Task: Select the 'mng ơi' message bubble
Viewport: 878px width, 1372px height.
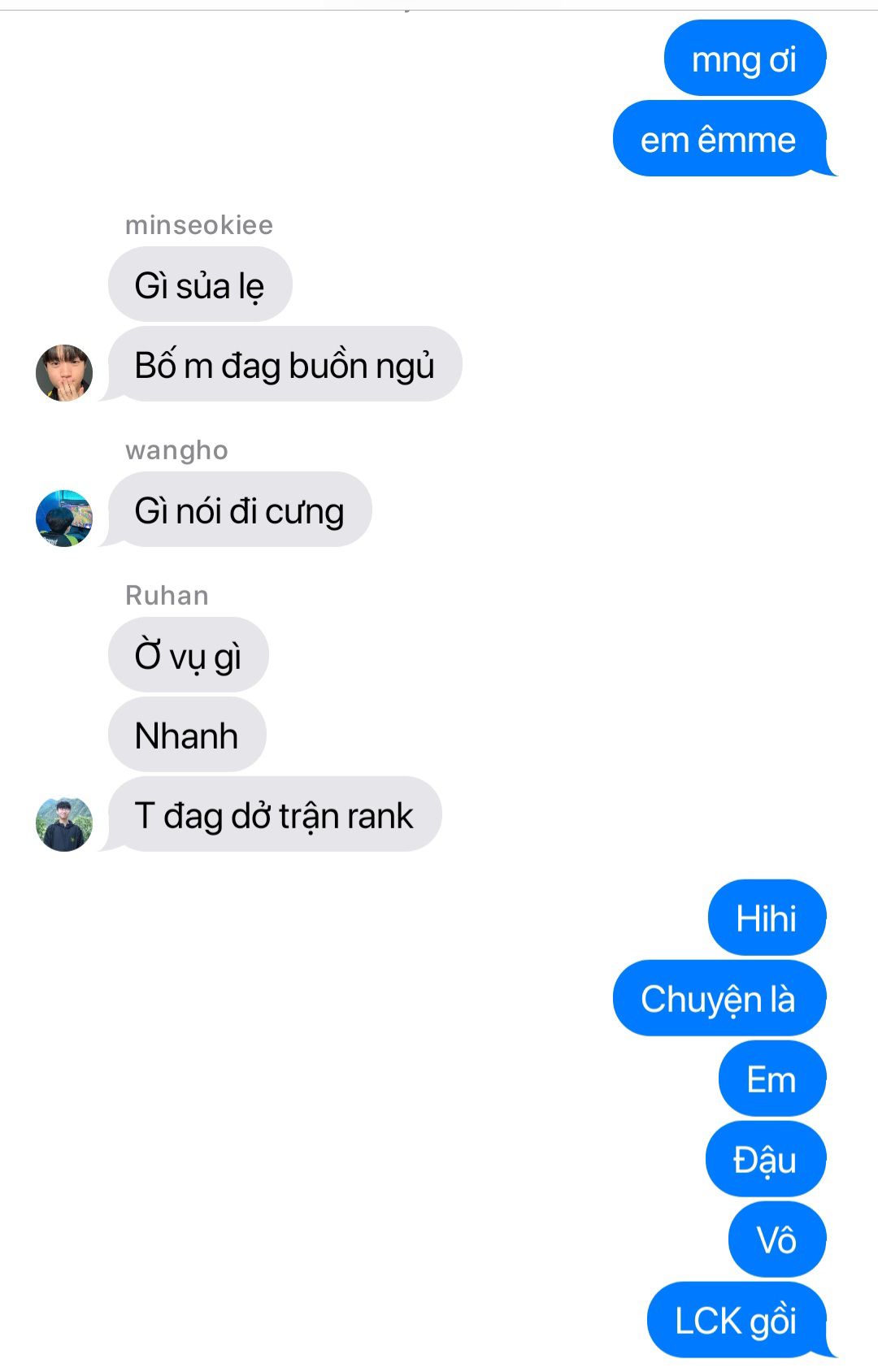Action: (x=745, y=59)
